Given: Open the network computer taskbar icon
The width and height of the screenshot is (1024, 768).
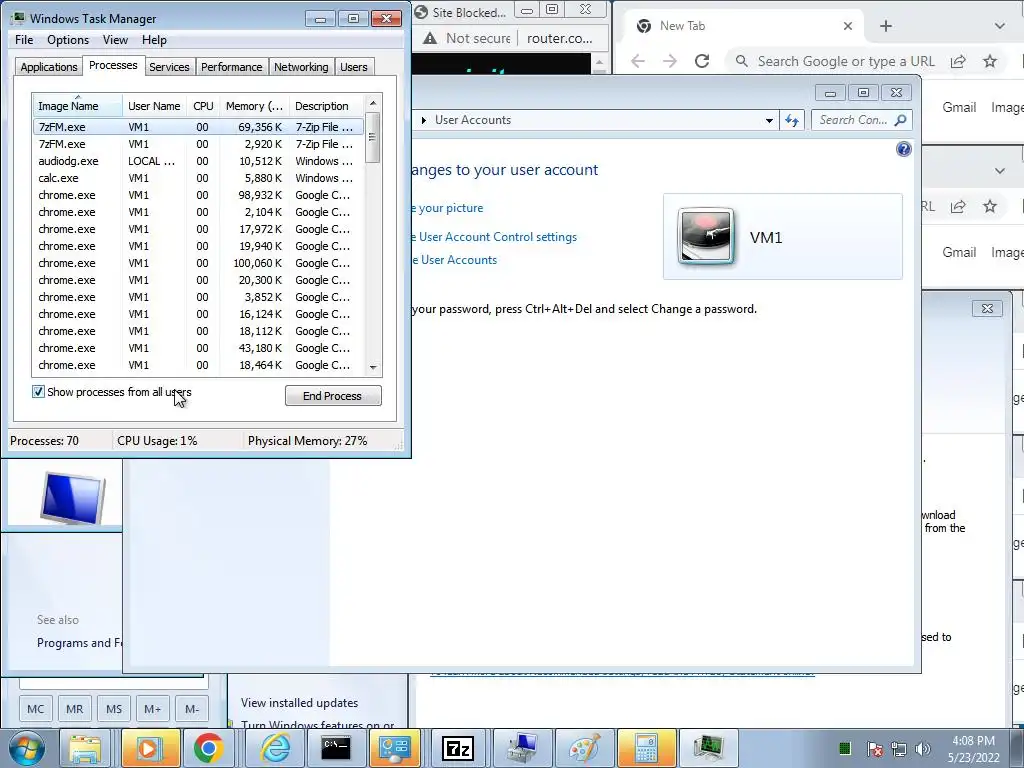Looking at the screenshot, I should 522,748.
